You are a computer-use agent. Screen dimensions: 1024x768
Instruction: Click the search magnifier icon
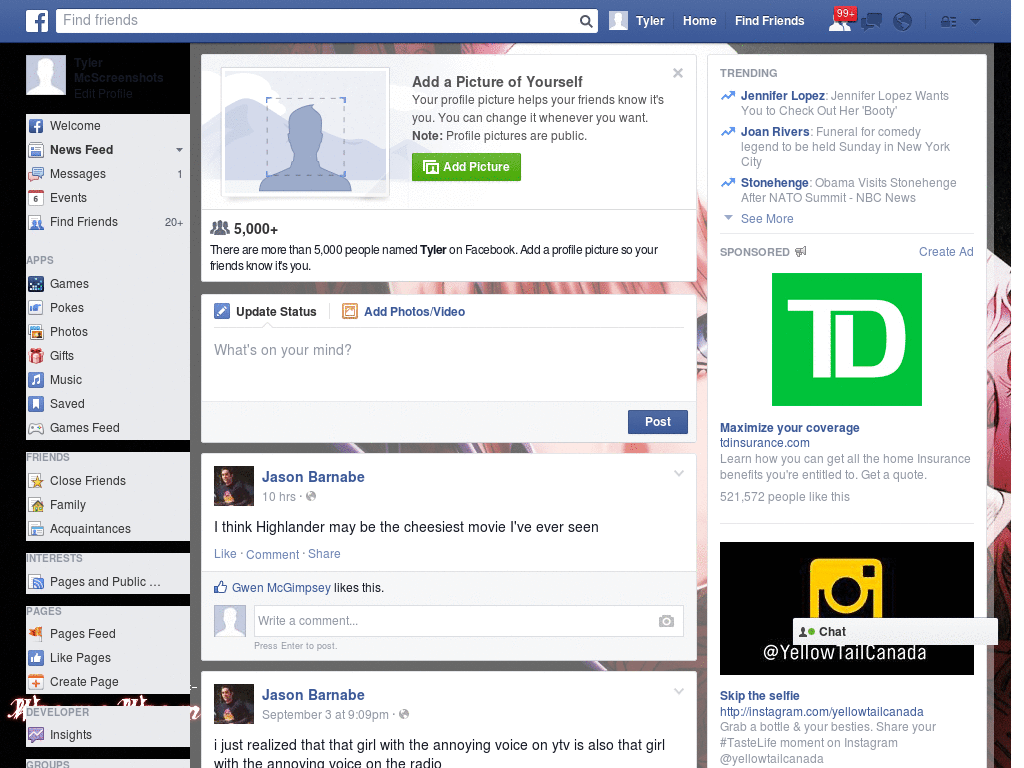tap(586, 21)
